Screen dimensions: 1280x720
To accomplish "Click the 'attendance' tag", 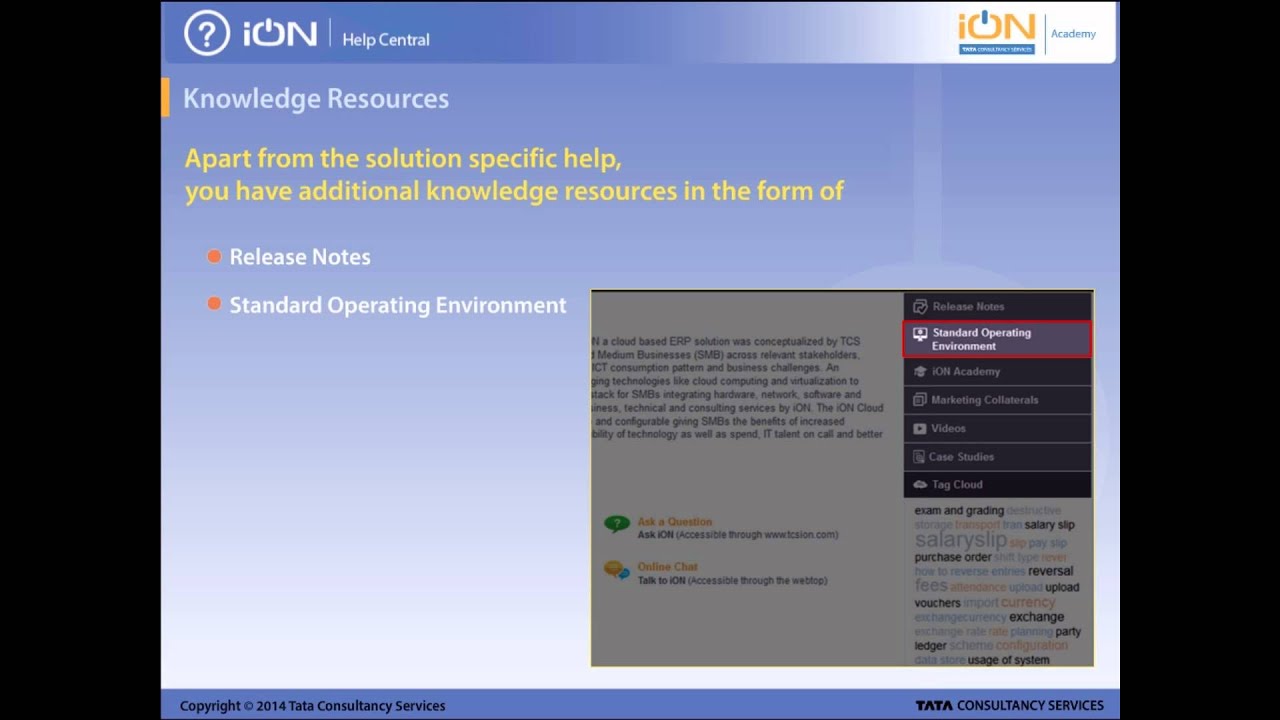I will pos(977,588).
